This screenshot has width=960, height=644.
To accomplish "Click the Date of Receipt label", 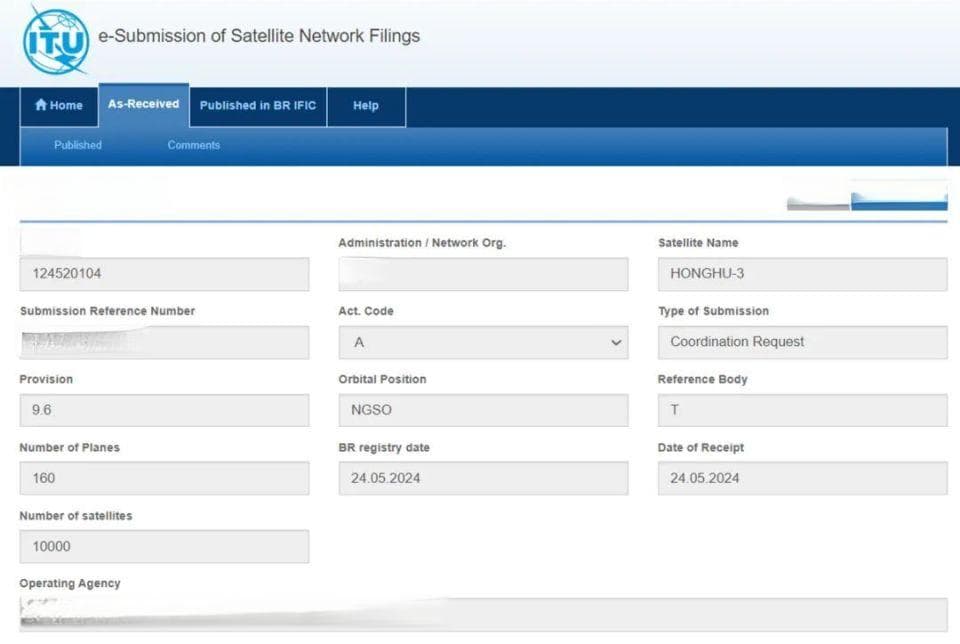I will [700, 447].
